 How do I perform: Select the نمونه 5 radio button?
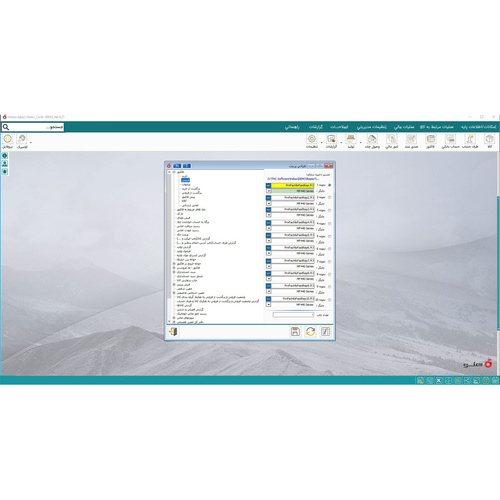coord(330,236)
